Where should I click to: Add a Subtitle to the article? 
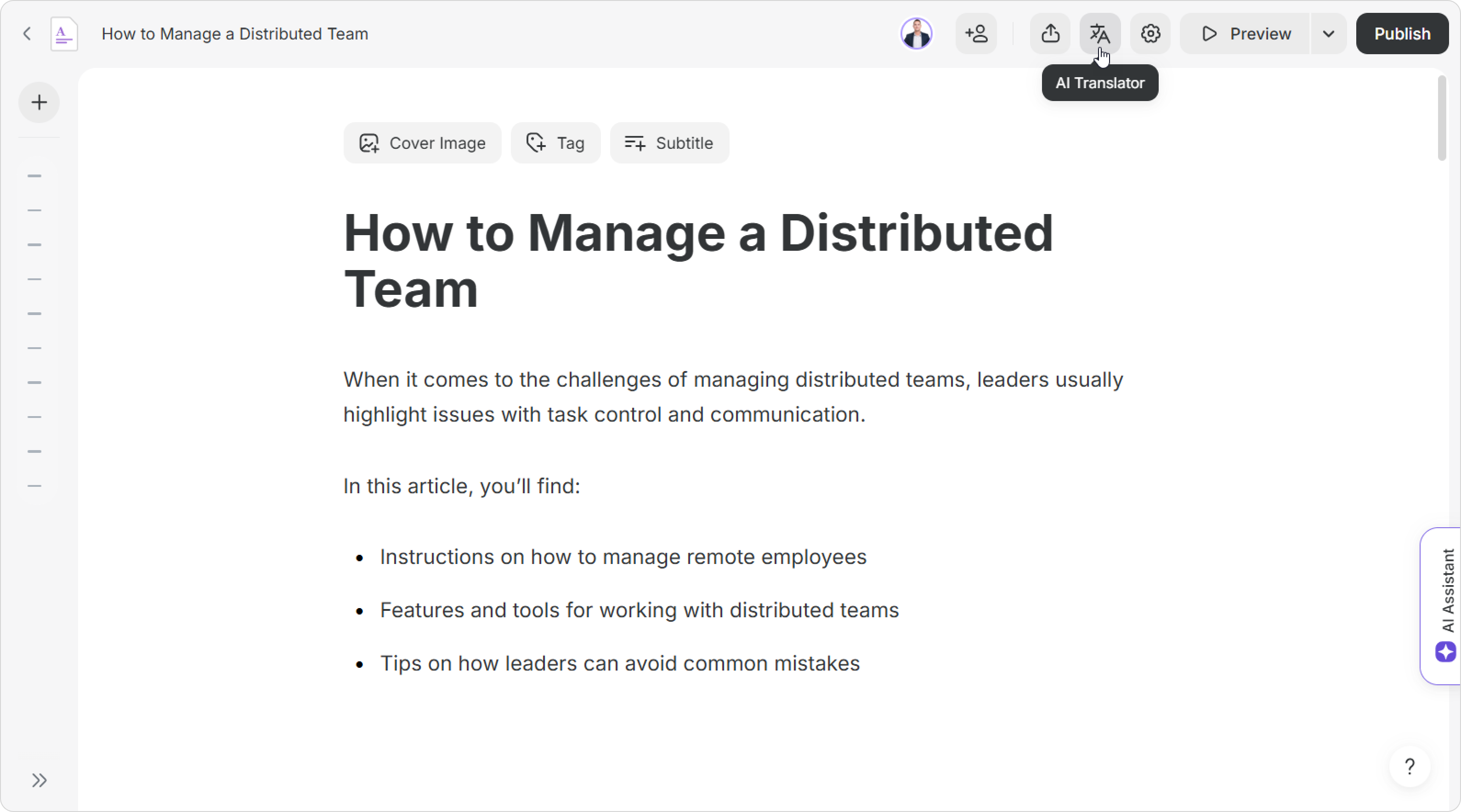coord(669,143)
